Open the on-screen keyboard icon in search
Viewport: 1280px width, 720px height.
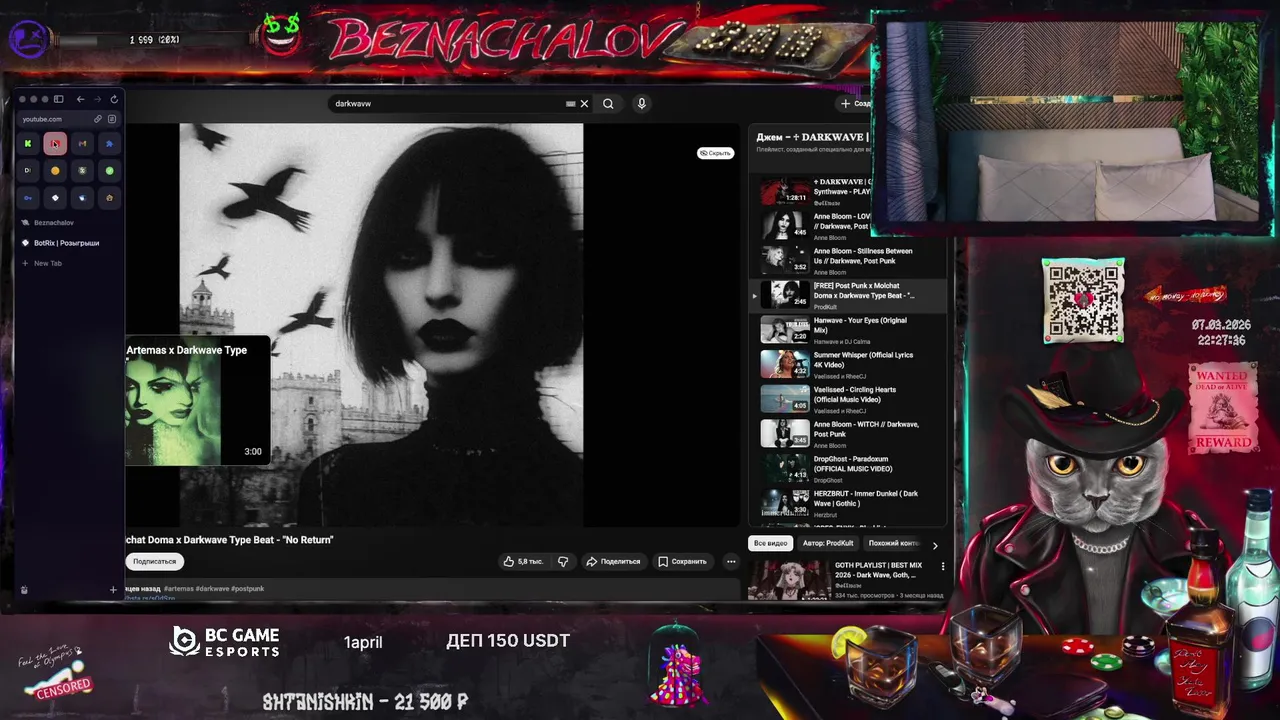pos(571,104)
